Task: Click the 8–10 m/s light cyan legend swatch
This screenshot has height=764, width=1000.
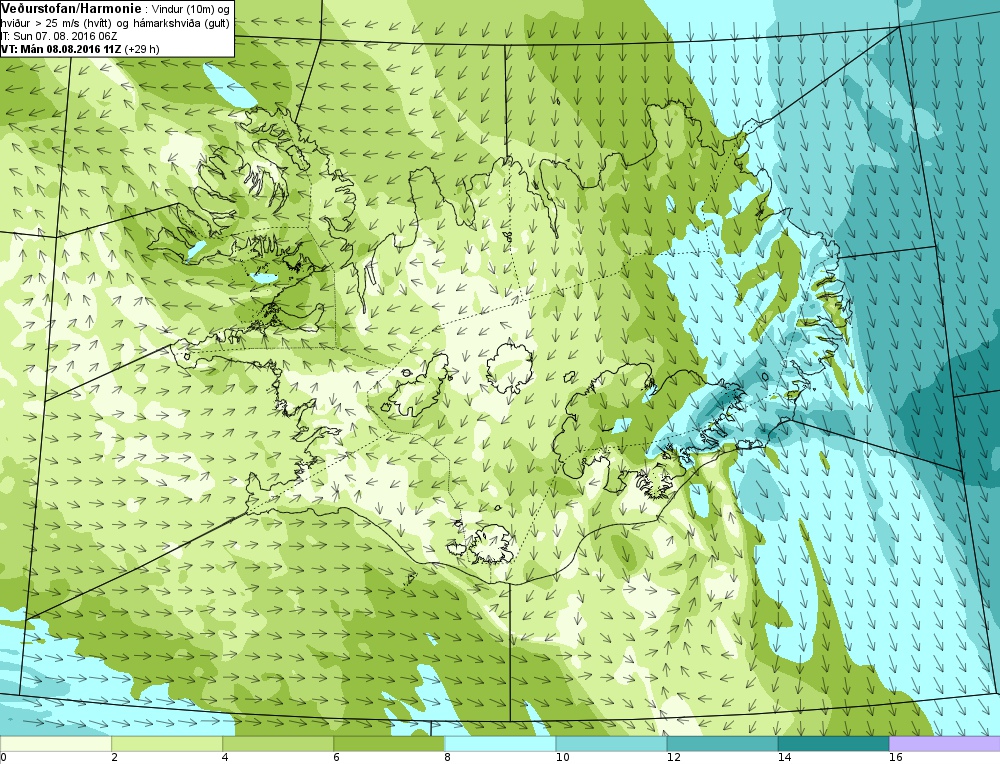Action: coord(500,744)
